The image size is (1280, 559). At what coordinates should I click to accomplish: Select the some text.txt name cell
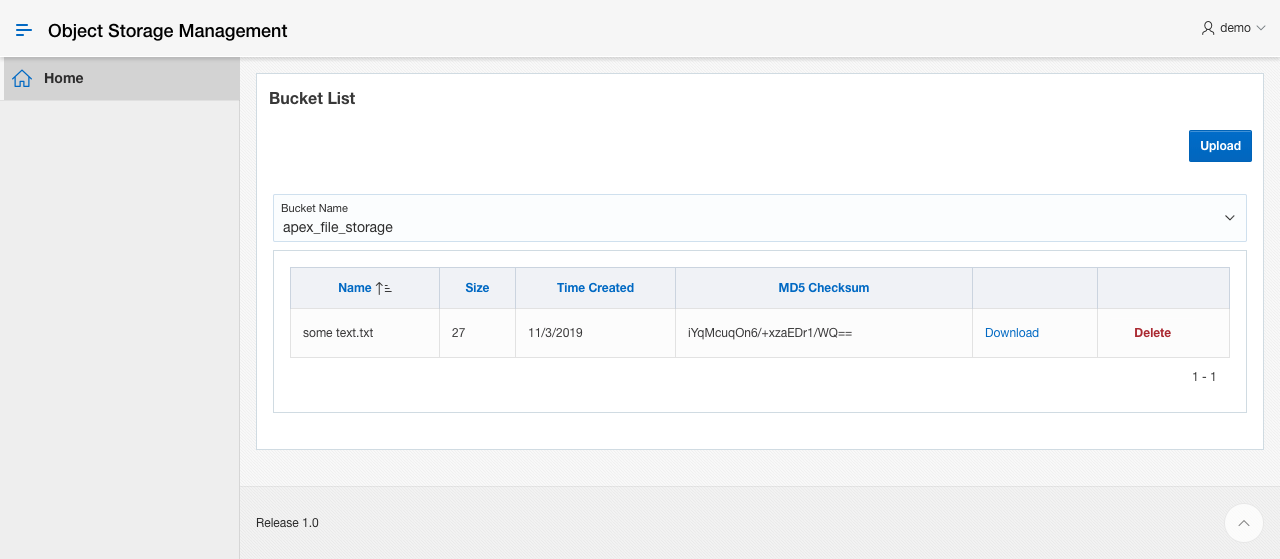[x=338, y=333]
